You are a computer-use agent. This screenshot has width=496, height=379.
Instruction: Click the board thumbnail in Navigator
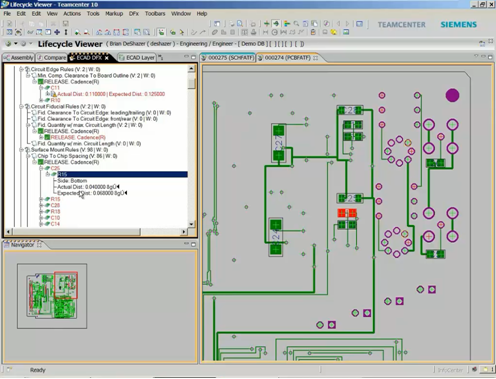(x=52, y=296)
